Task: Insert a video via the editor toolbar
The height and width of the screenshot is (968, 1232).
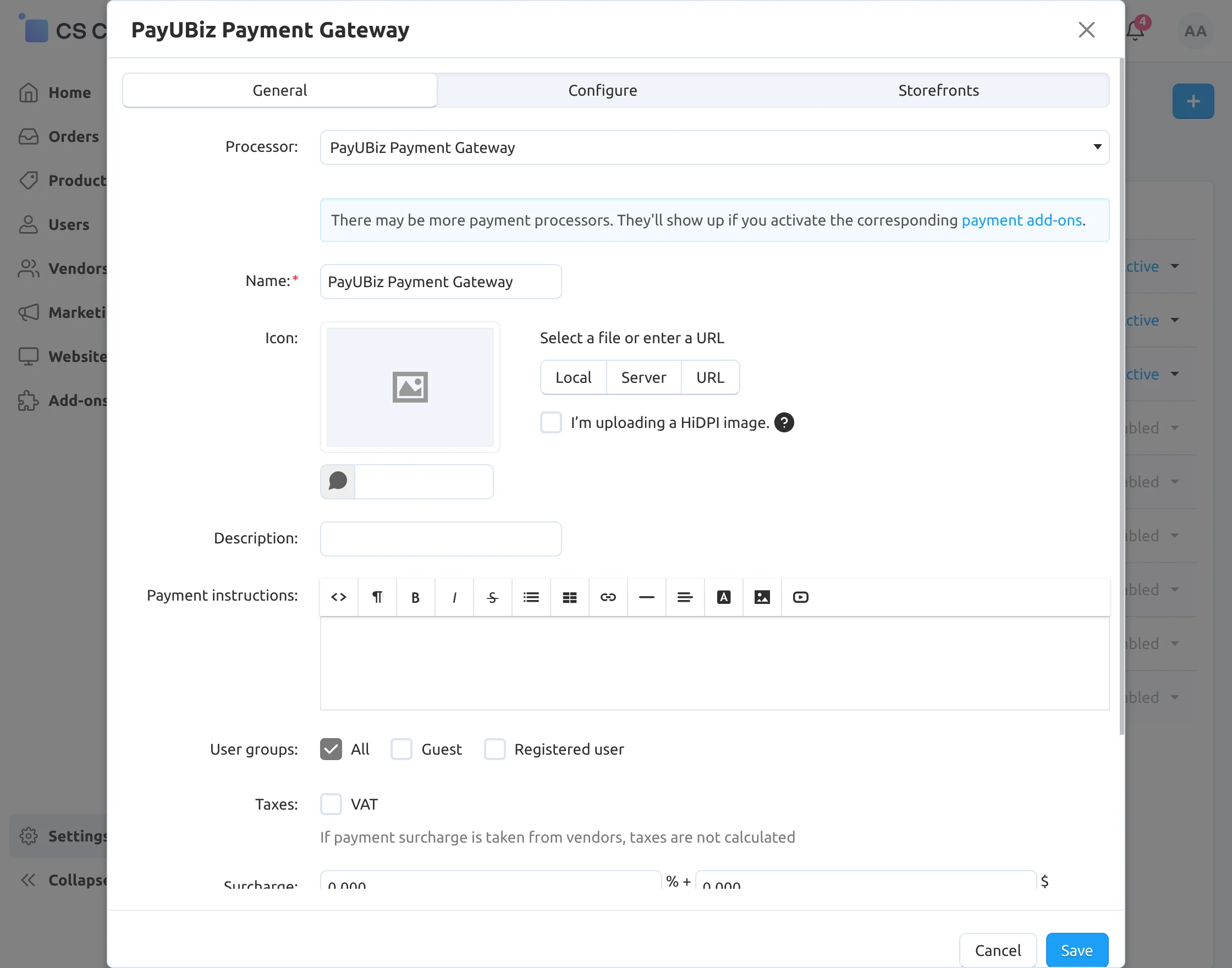Action: click(801, 597)
